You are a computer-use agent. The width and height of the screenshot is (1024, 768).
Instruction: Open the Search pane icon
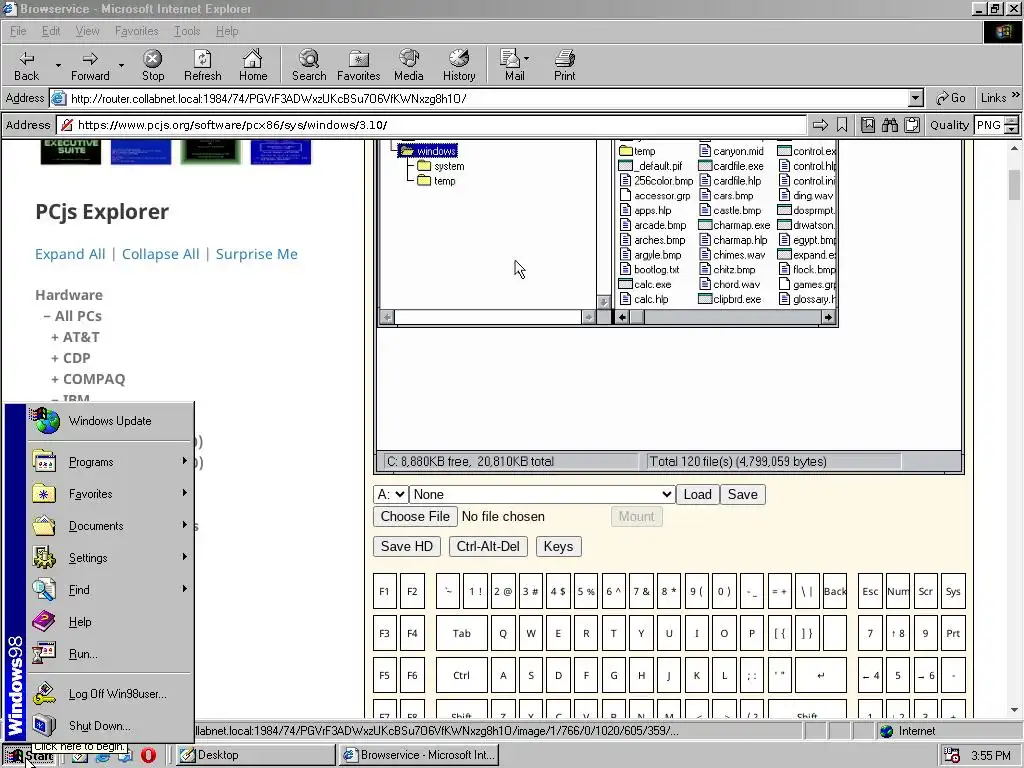(309, 65)
